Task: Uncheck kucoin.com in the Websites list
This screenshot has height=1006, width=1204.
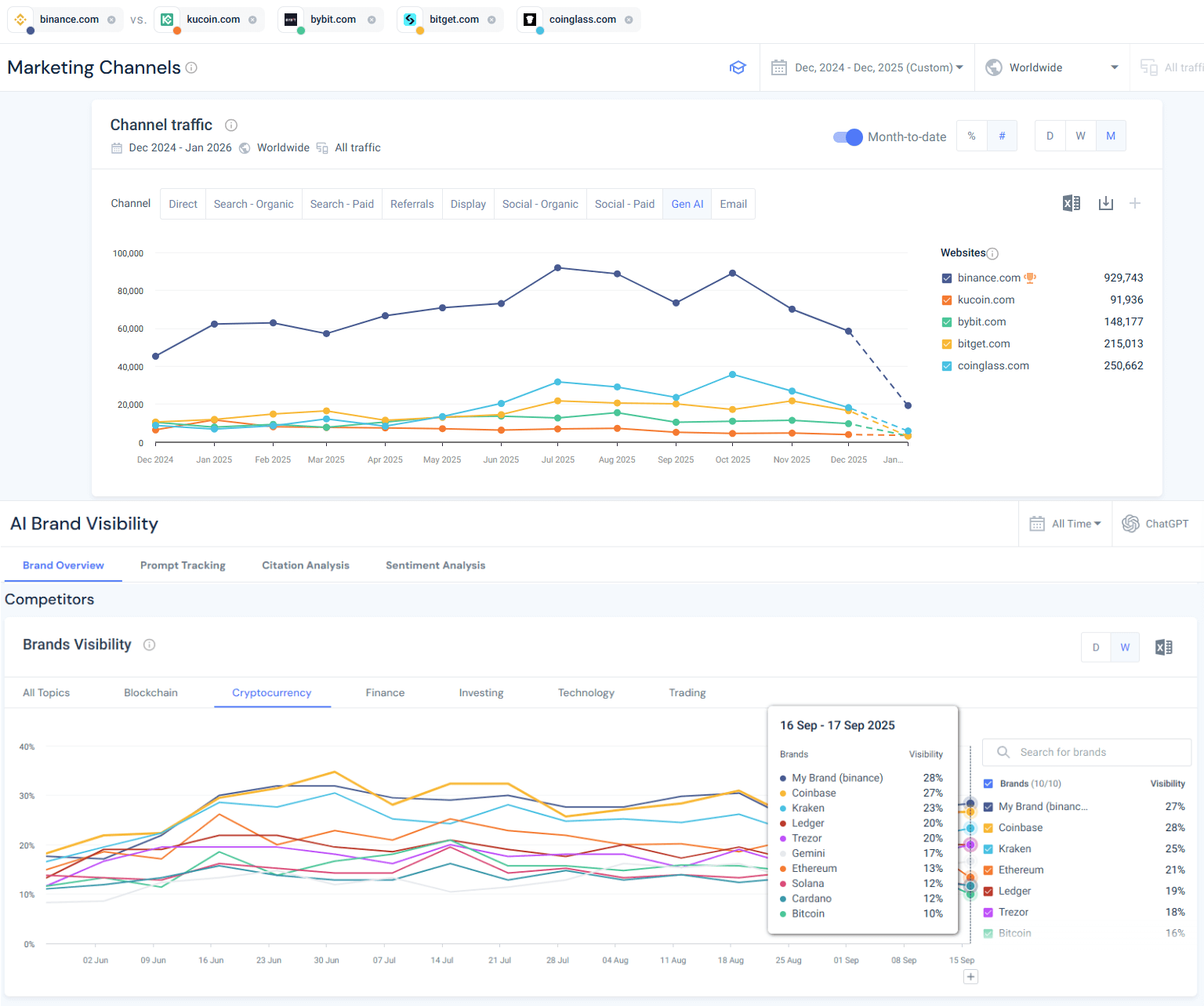Action: point(946,300)
